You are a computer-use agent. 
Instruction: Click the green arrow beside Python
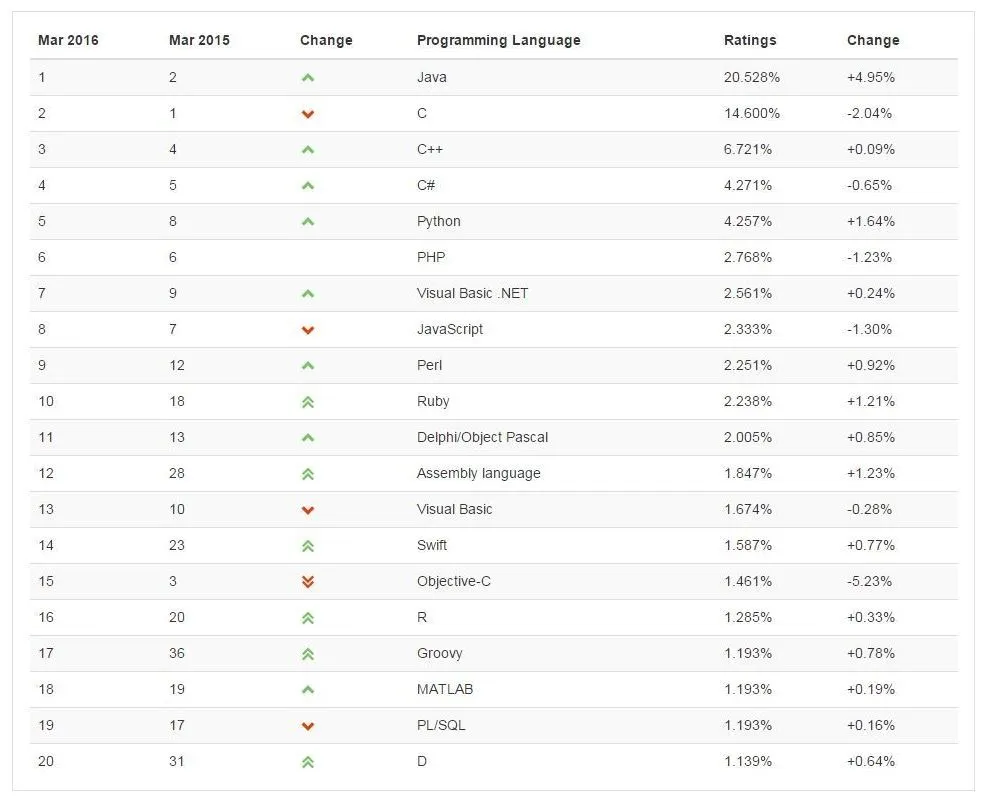pyautogui.click(x=308, y=222)
